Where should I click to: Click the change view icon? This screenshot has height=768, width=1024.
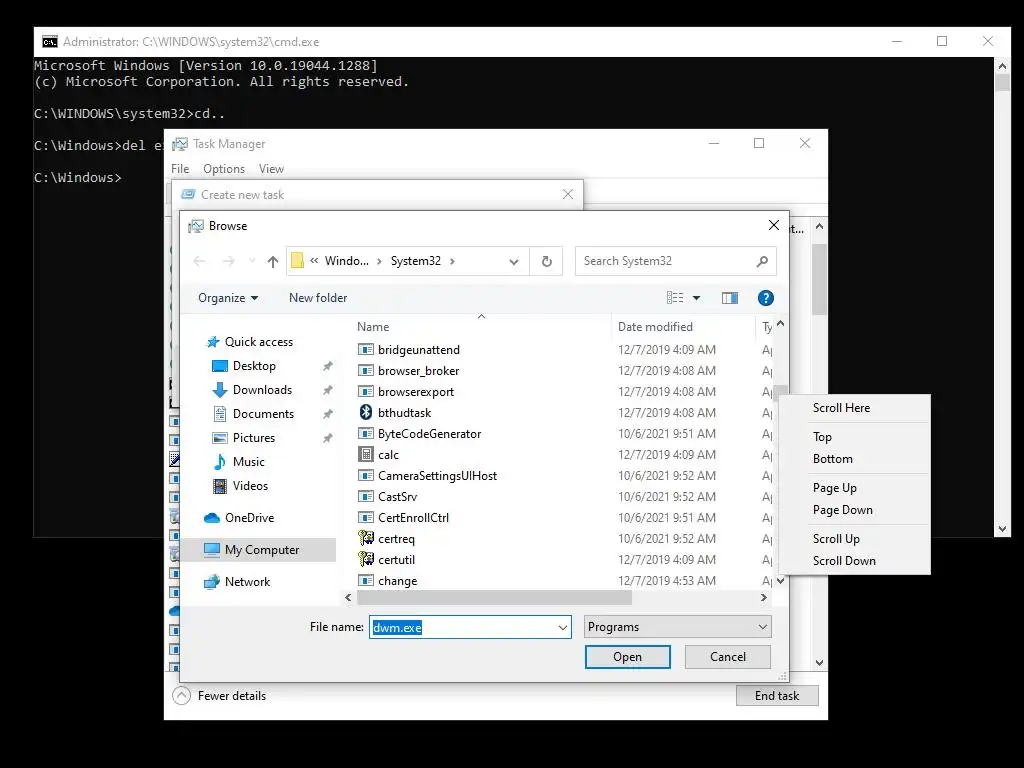click(x=675, y=298)
